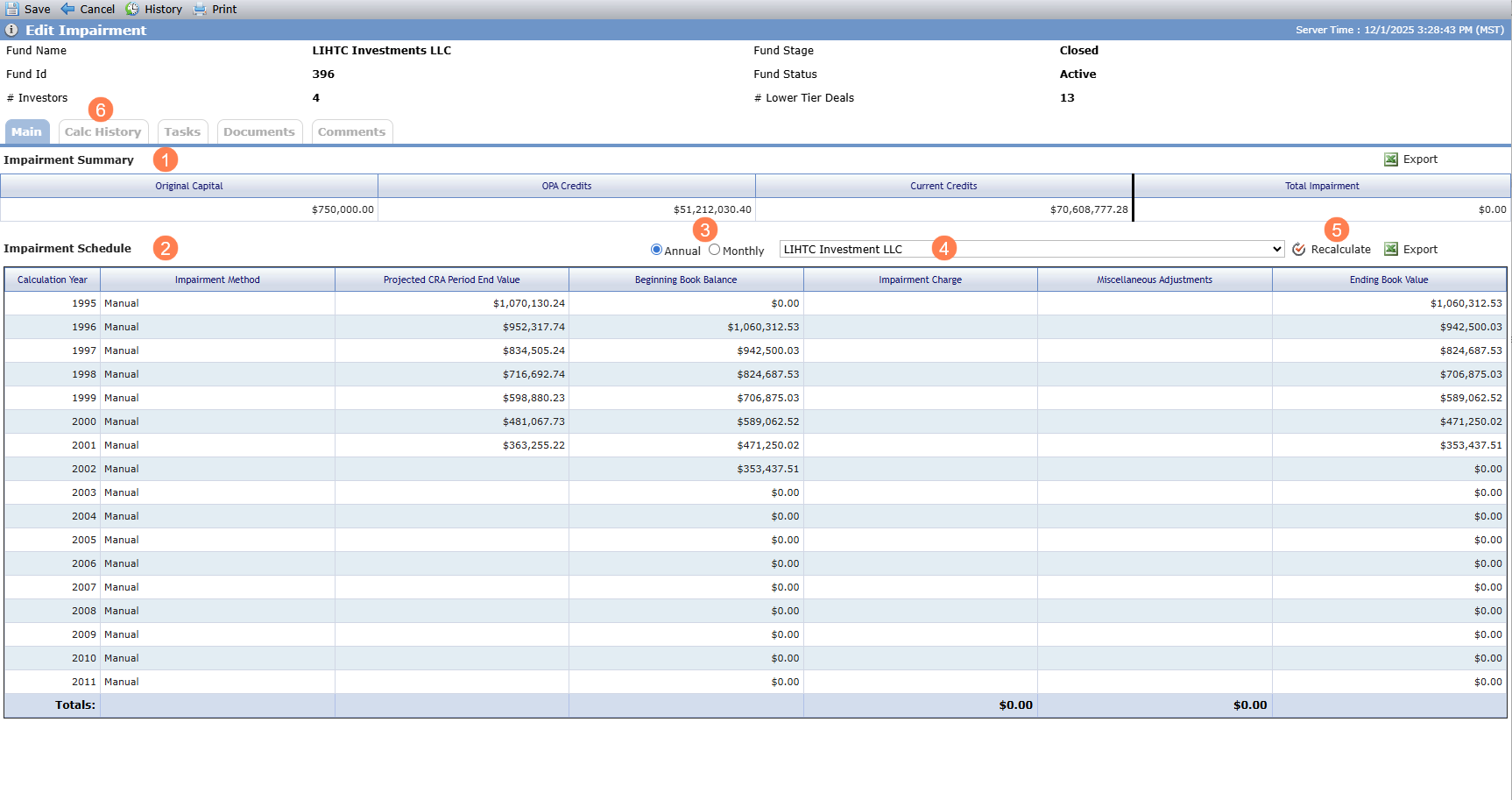The width and height of the screenshot is (1512, 800).
Task: Click Export text in Impairment Summary
Action: point(1420,159)
